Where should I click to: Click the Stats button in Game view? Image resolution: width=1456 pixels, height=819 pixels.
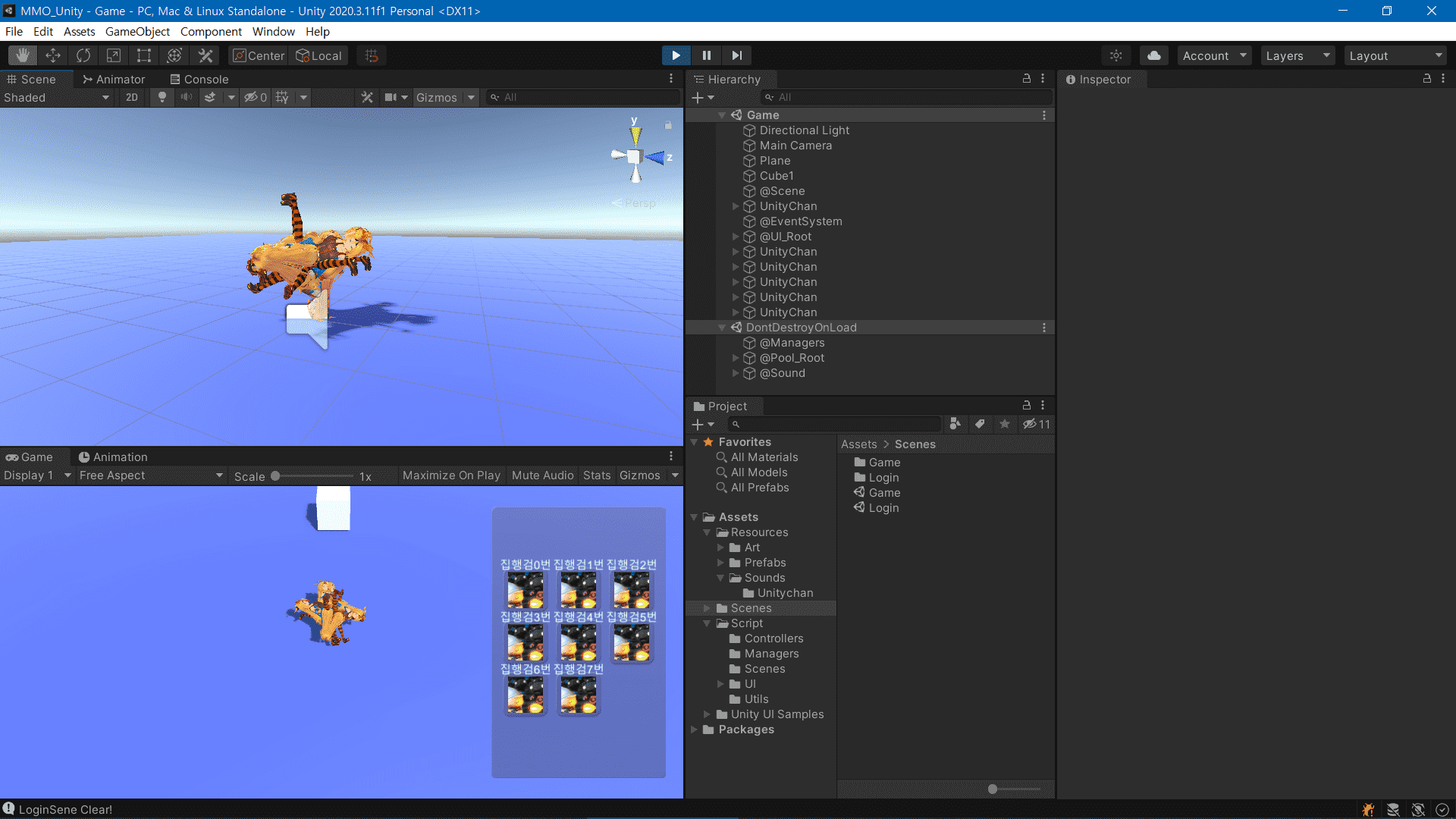coord(597,475)
